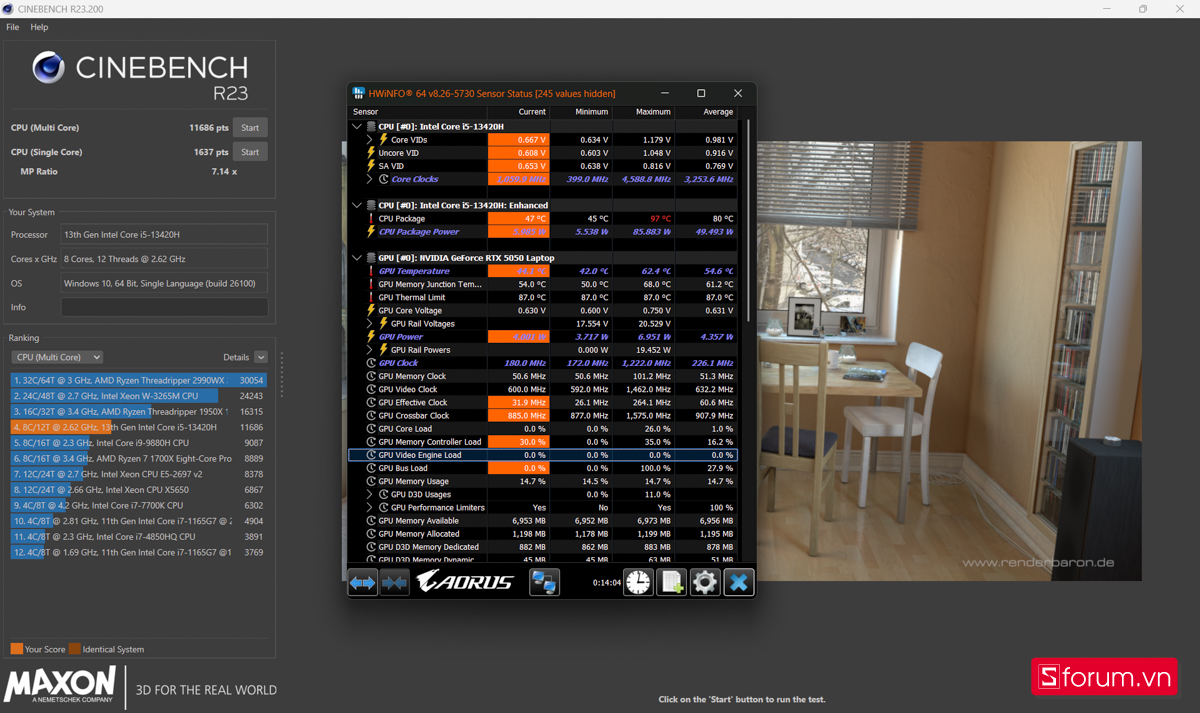Collapse the CPU [#0]: Intel Core i5-13420H group

(x=357, y=127)
